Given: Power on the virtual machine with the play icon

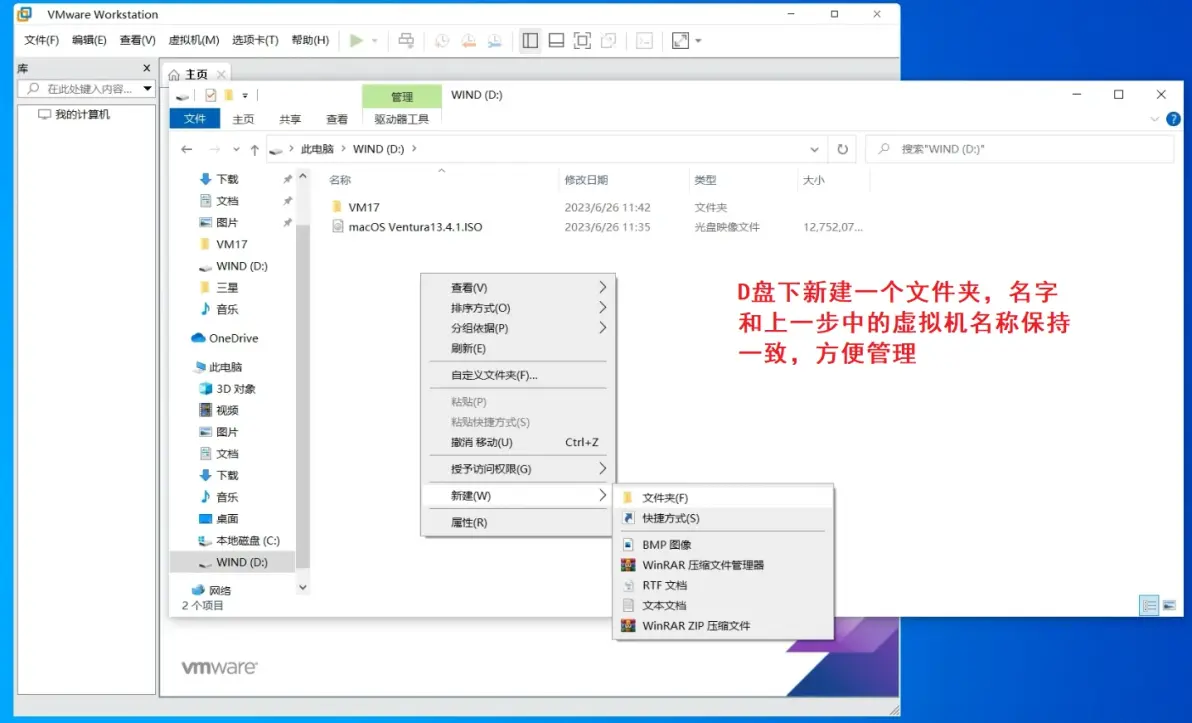Looking at the screenshot, I should click(x=356, y=40).
